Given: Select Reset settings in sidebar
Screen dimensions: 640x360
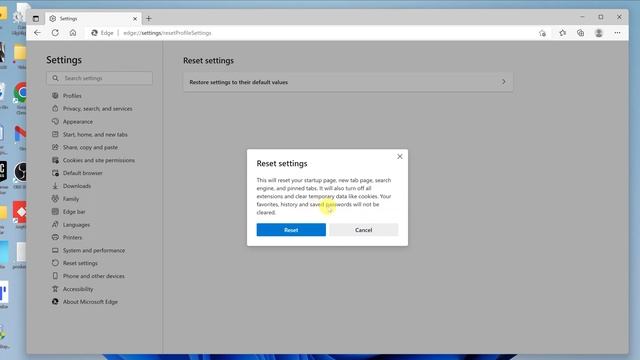Looking at the screenshot, I should click(x=80, y=263).
